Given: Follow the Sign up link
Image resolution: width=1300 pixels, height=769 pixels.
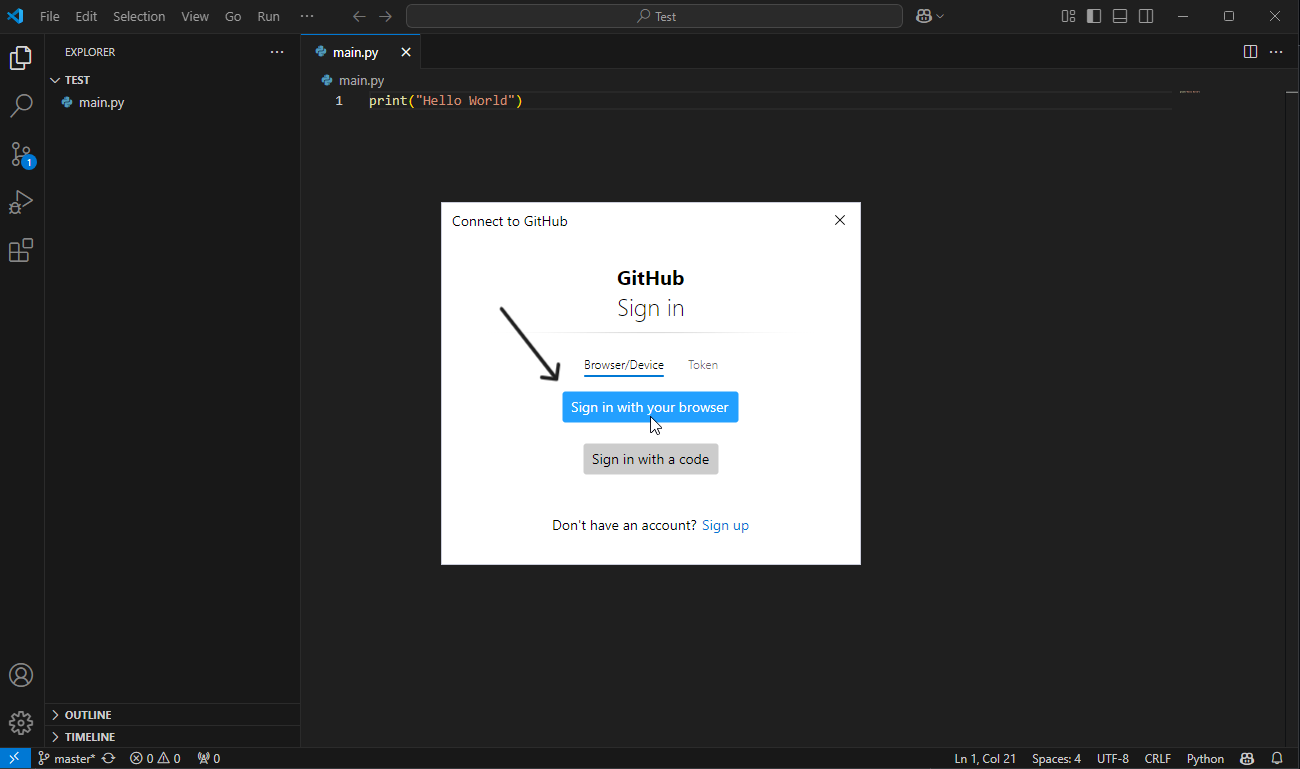Looking at the screenshot, I should pyautogui.click(x=725, y=525).
